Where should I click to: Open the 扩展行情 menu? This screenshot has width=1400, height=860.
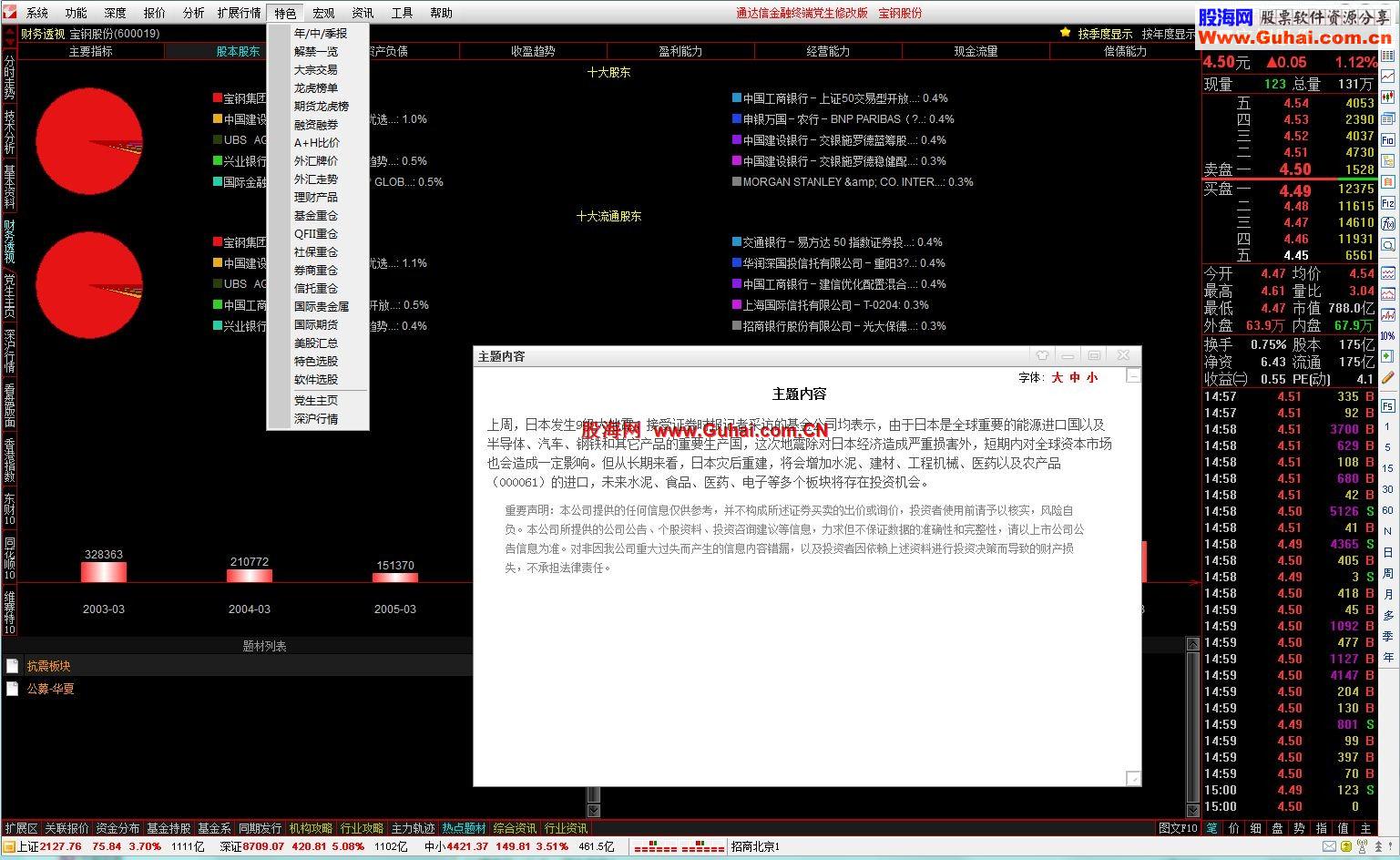tap(239, 13)
